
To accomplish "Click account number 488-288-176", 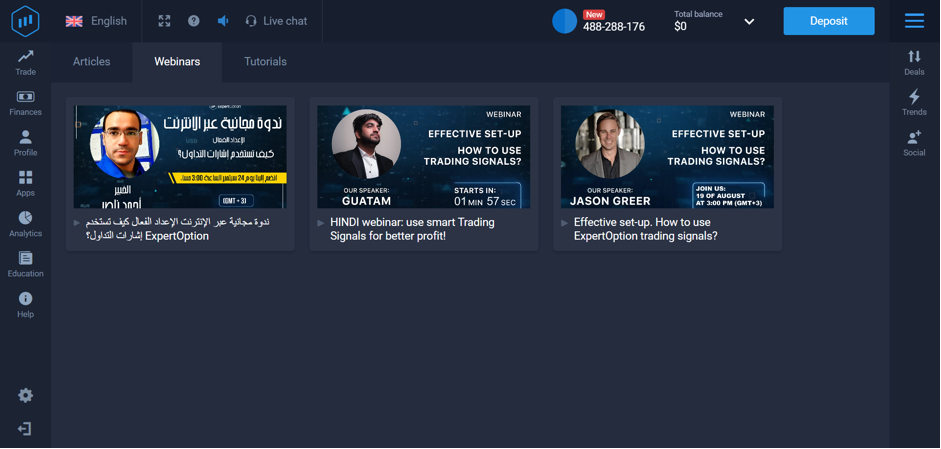I will [614, 27].
